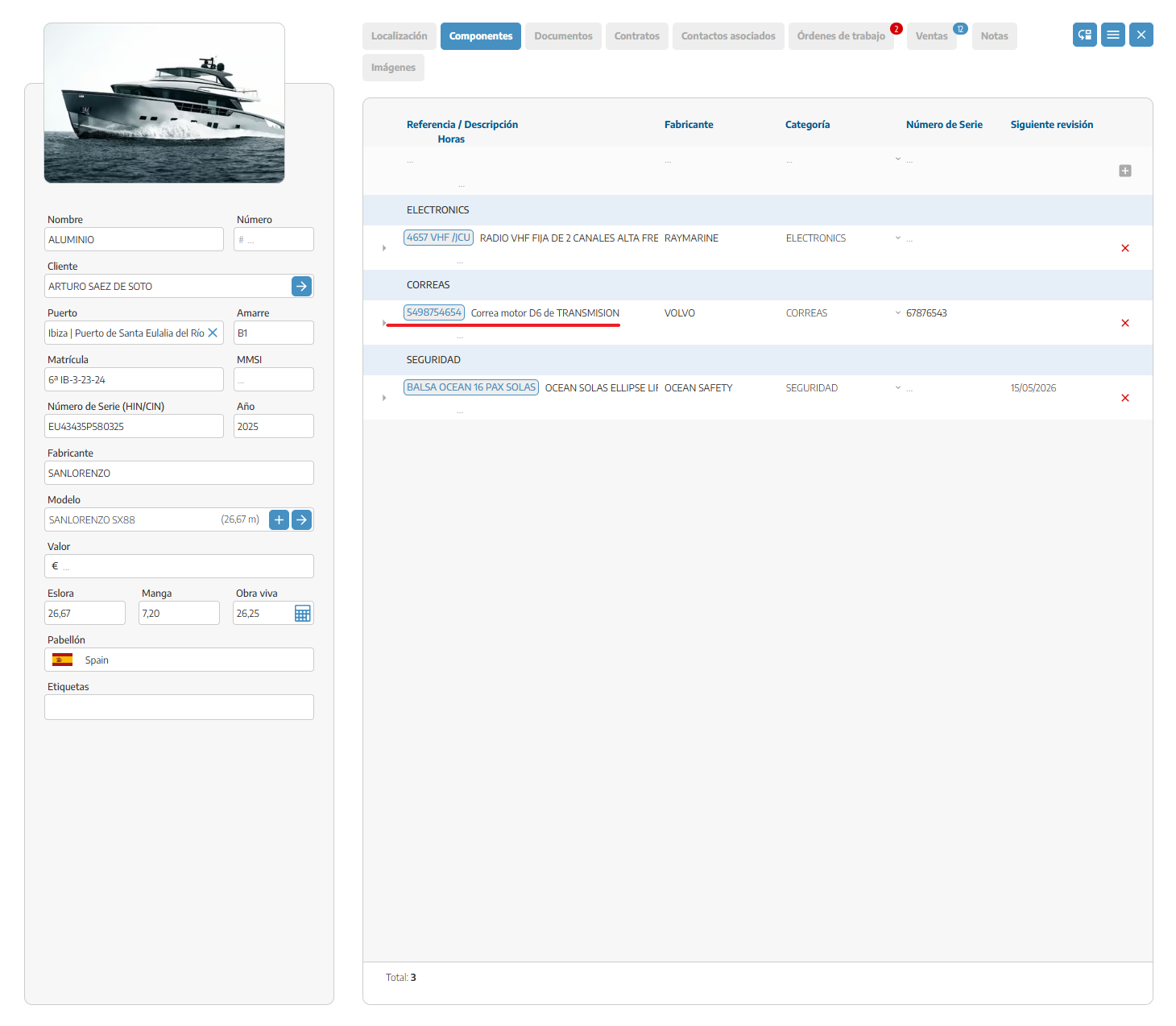Screen dimensions: 1176x1026
Task: Click the yacht photo thumbnail
Action: tap(164, 103)
